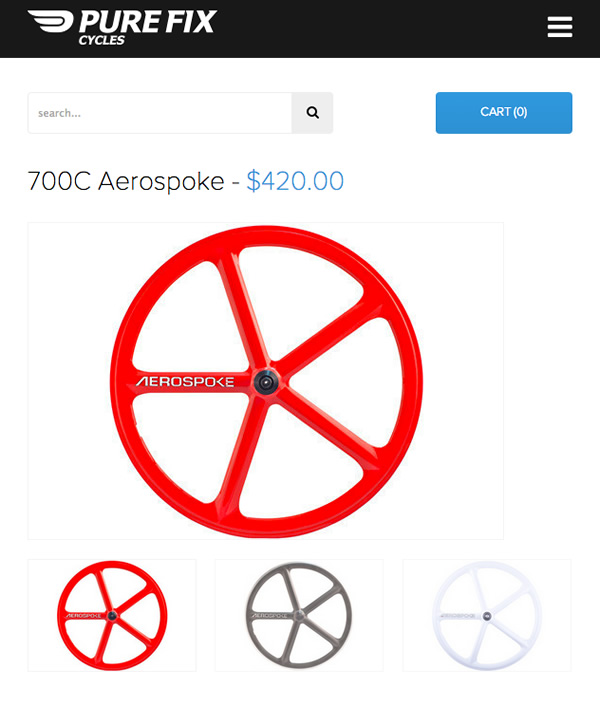This screenshot has width=600, height=703.
Task: Click the hub of the red thumbnail wheel
Action: click(112, 616)
